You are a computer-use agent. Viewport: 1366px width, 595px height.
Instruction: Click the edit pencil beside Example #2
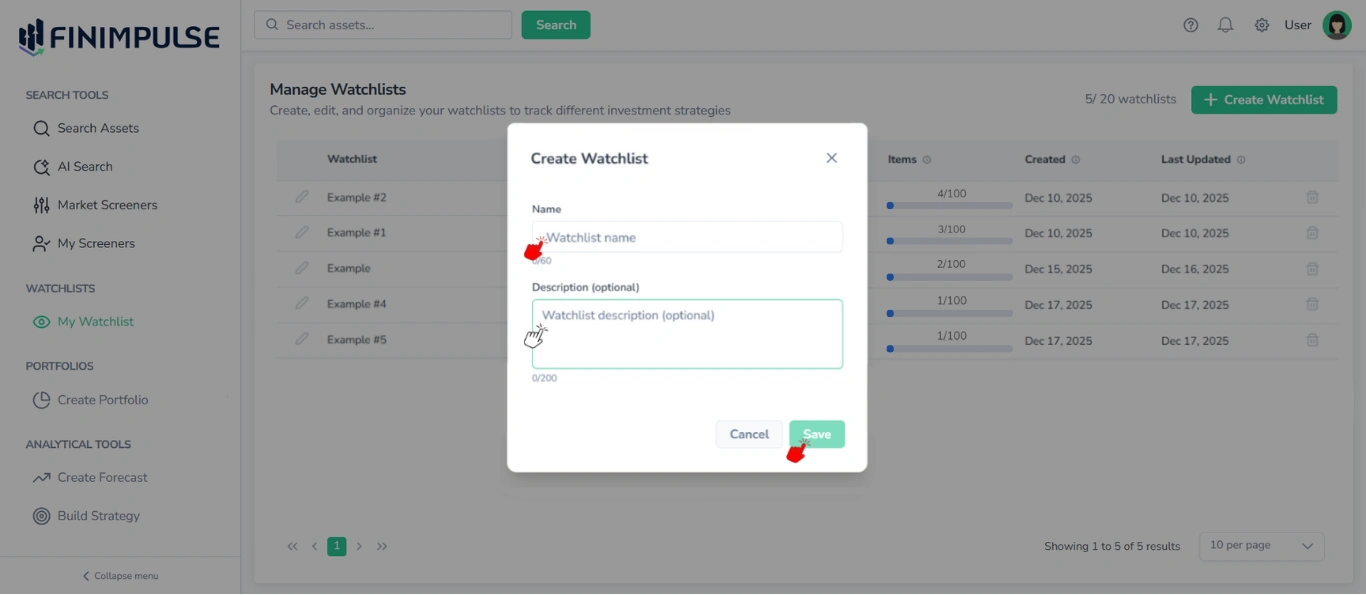tap(302, 197)
